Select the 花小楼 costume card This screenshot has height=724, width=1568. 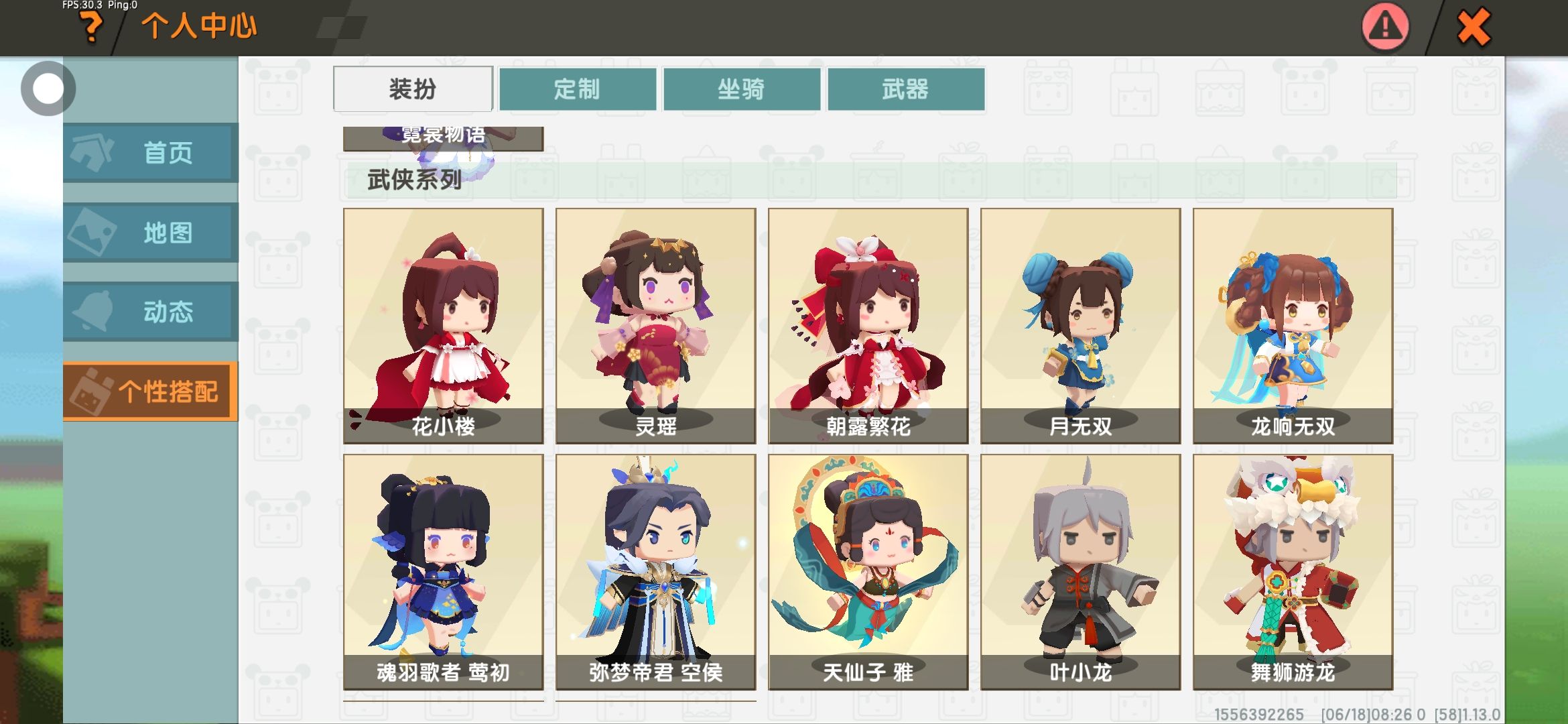point(443,326)
